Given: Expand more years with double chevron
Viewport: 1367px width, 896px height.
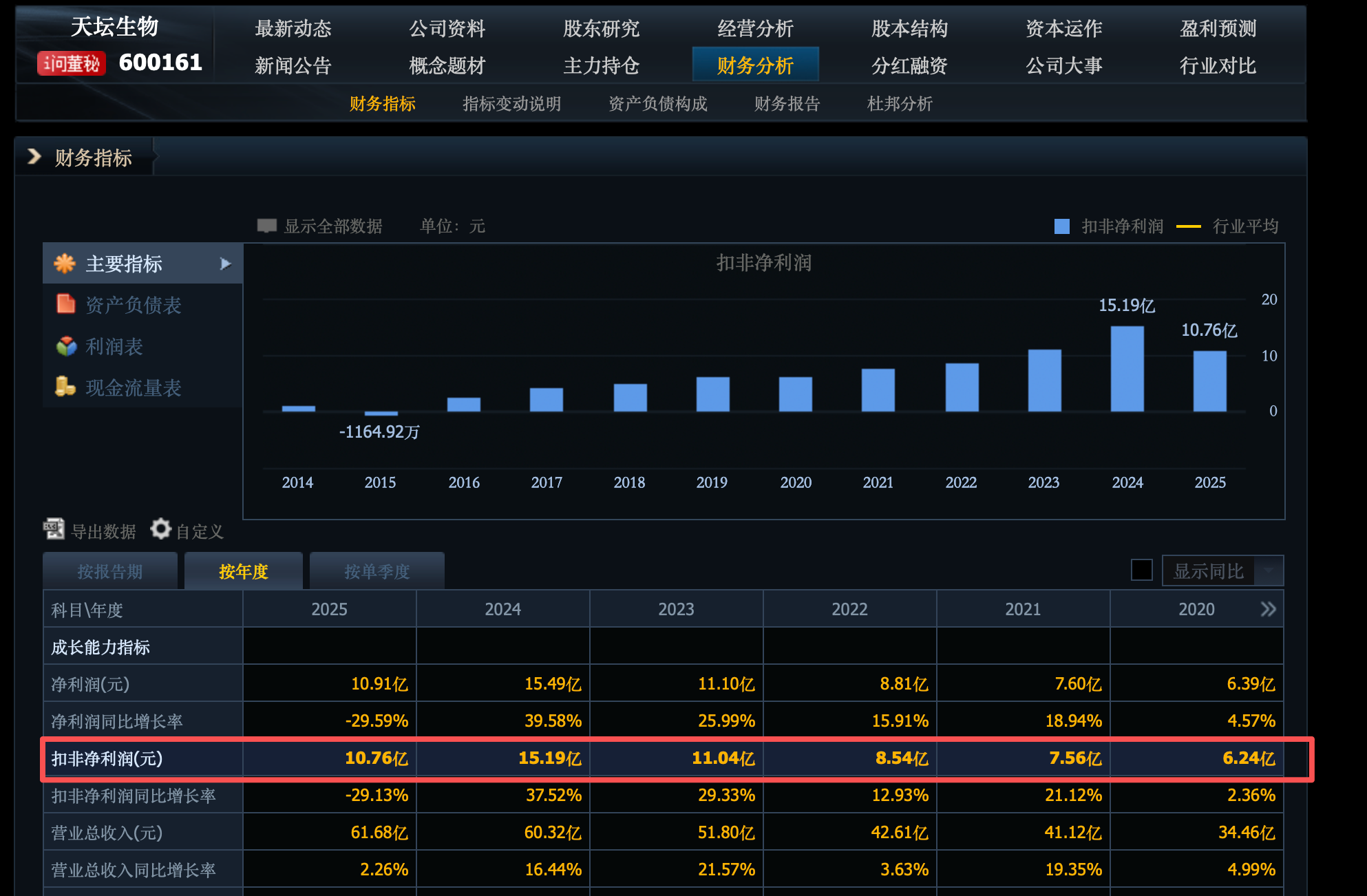Looking at the screenshot, I should coord(1268,609).
